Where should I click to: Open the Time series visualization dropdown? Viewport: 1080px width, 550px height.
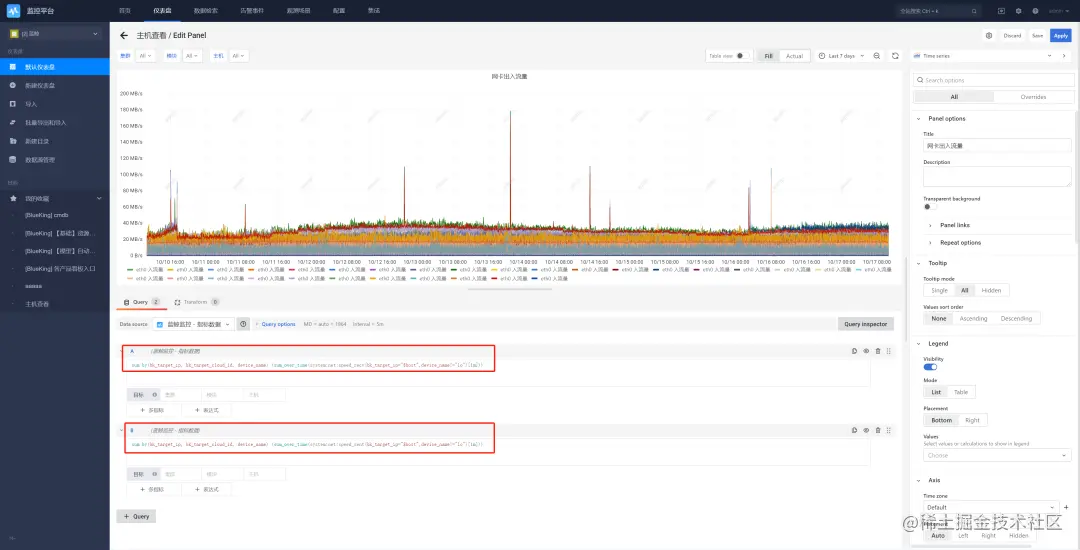point(984,56)
